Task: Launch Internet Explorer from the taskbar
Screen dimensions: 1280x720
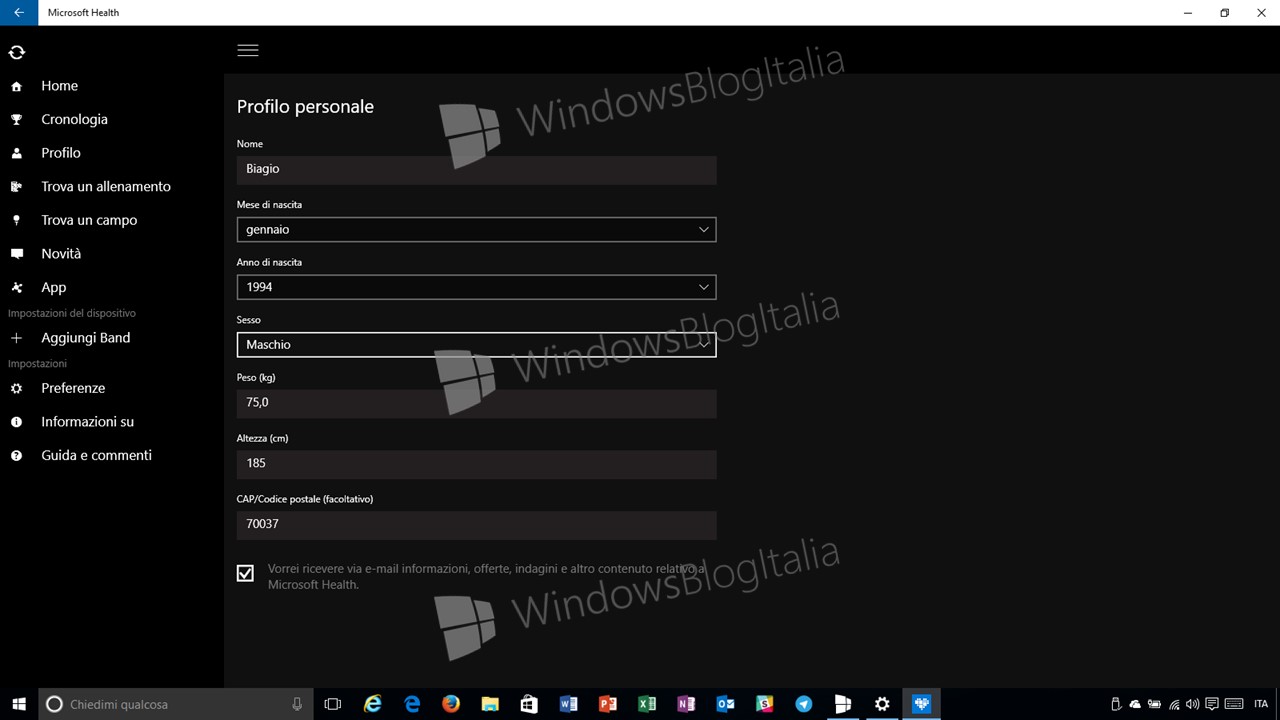Action: click(372, 704)
